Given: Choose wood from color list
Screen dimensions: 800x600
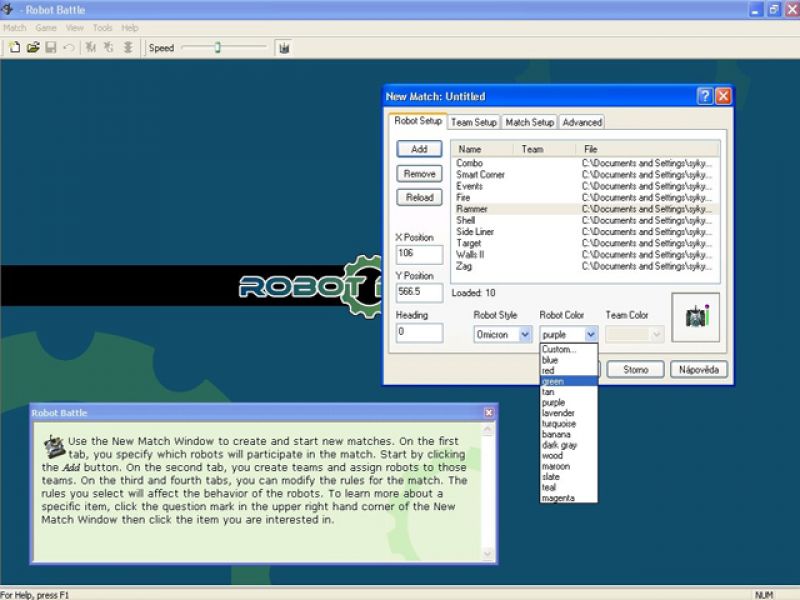Looking at the screenshot, I should pyautogui.click(x=568, y=456).
